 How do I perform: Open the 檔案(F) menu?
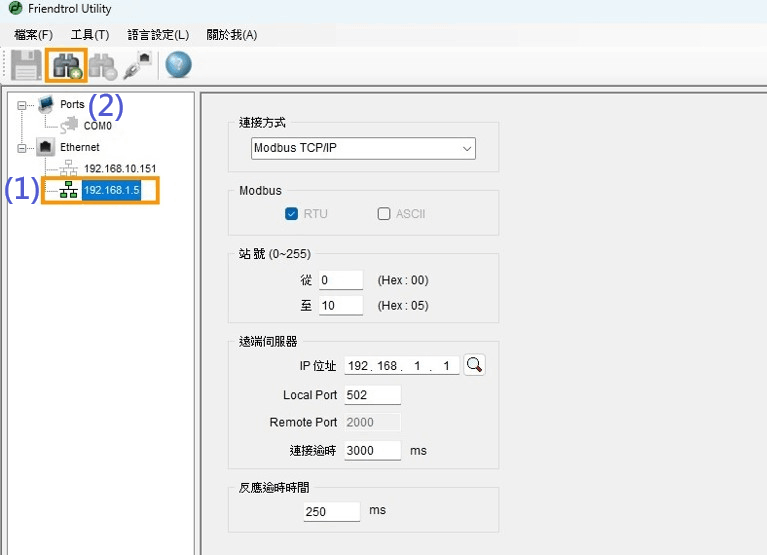pos(33,35)
